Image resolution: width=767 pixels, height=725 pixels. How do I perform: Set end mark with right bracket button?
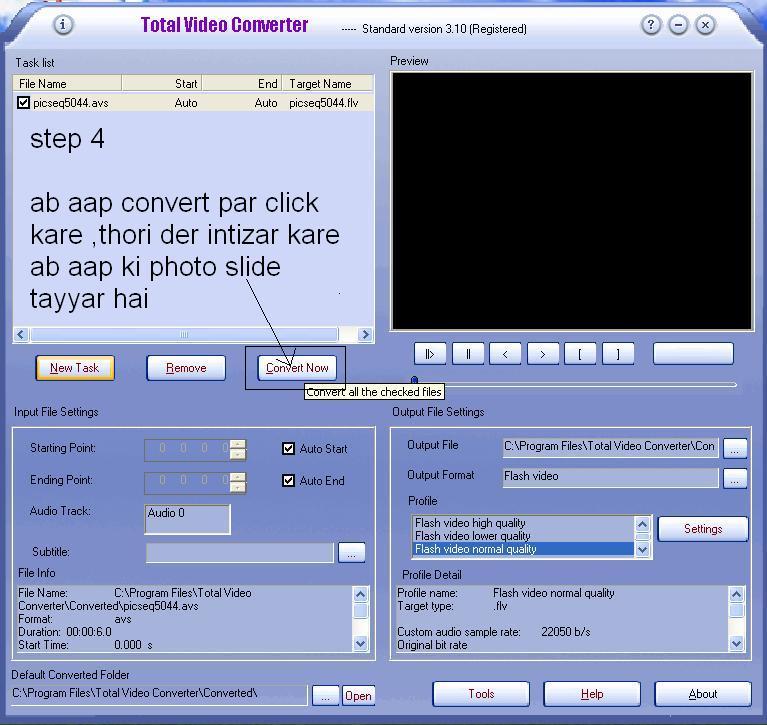(618, 354)
